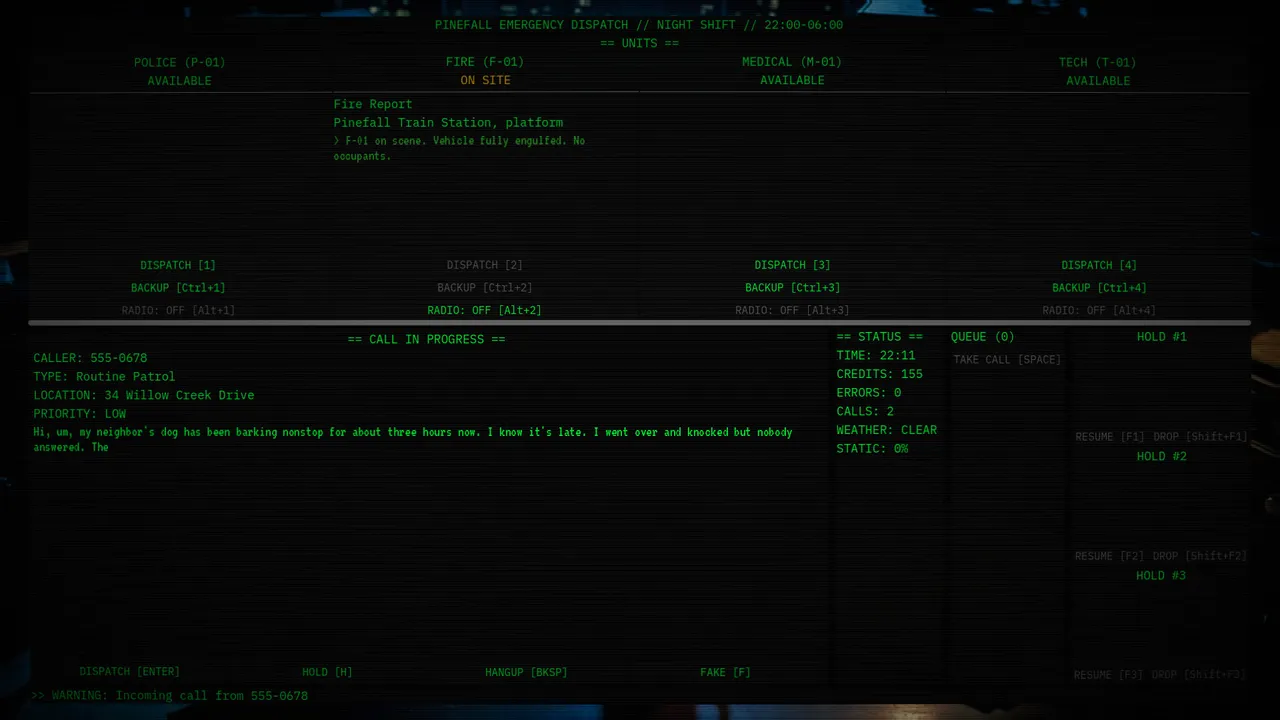Screen dimensions: 1280x720
Task: Click the F-01 on scene report message
Action: click(x=460, y=148)
